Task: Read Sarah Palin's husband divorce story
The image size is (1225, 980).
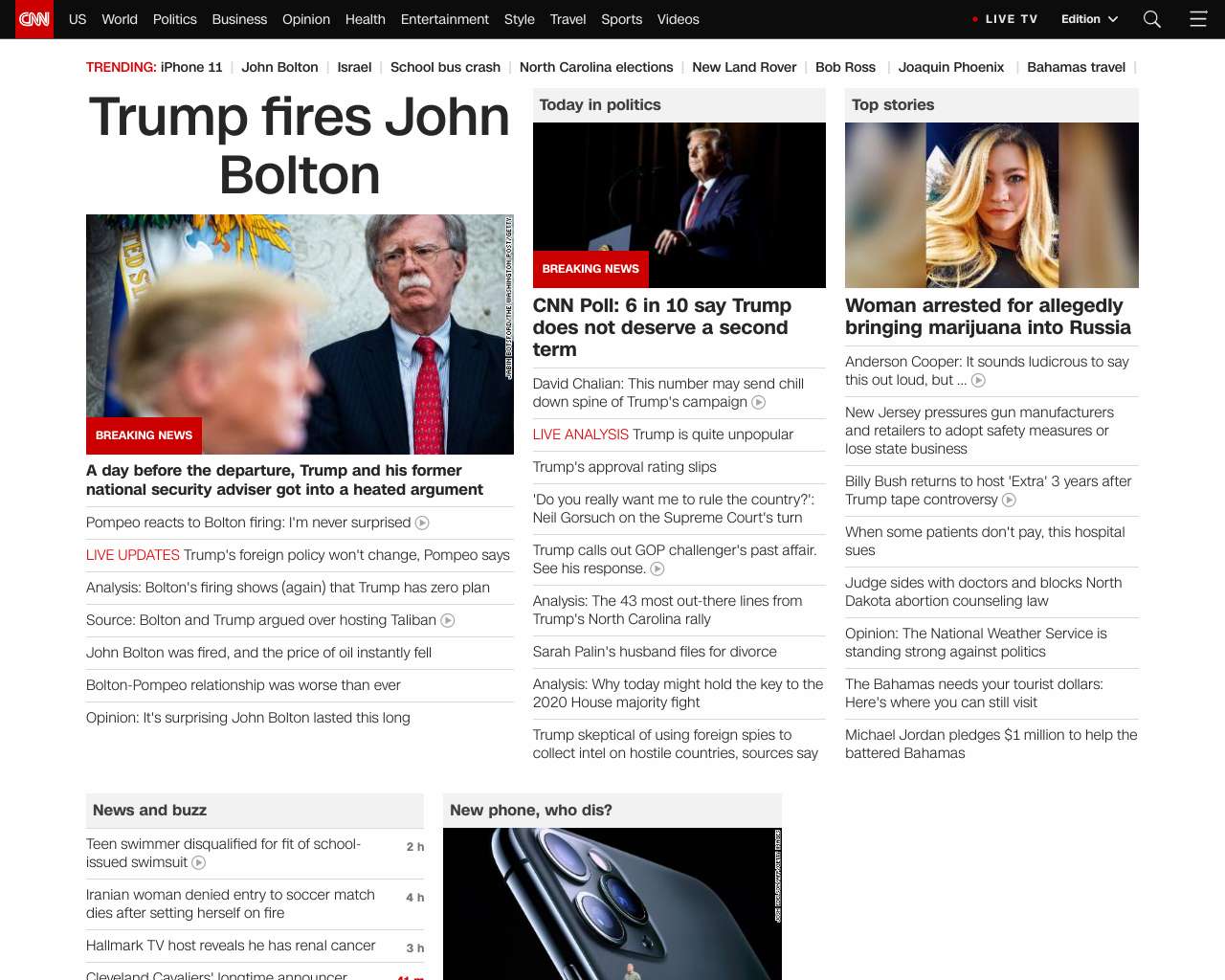Action: (655, 652)
